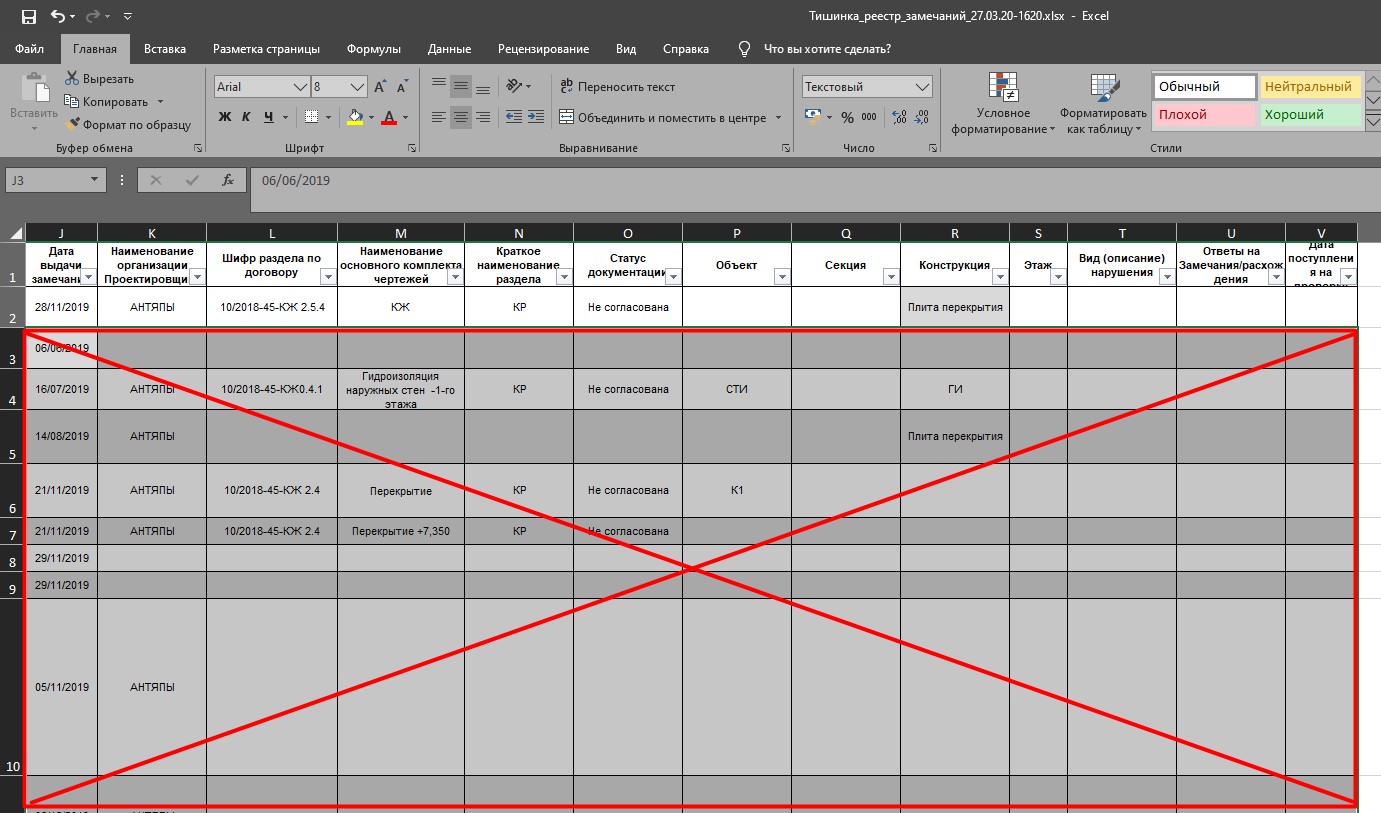Screen dimensions: 1381x813
Task: Apply comma 000 thousands format
Action: coord(869,117)
